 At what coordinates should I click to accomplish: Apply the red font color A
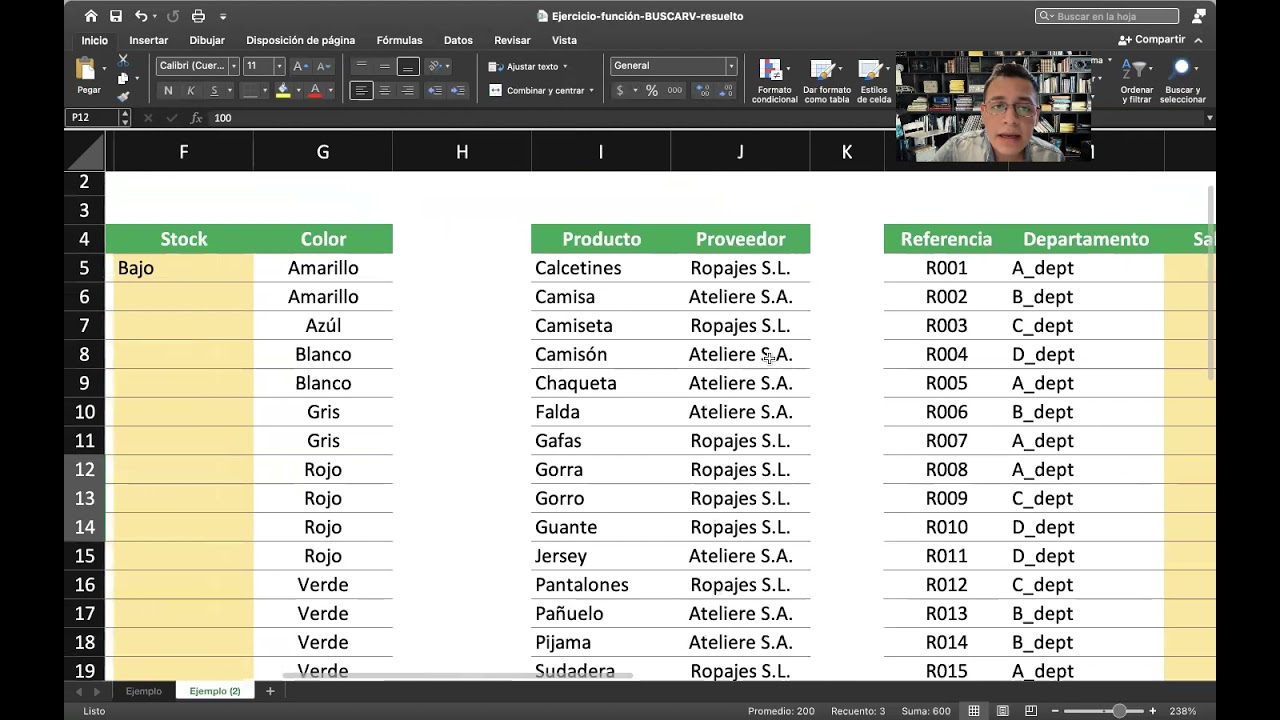315,91
